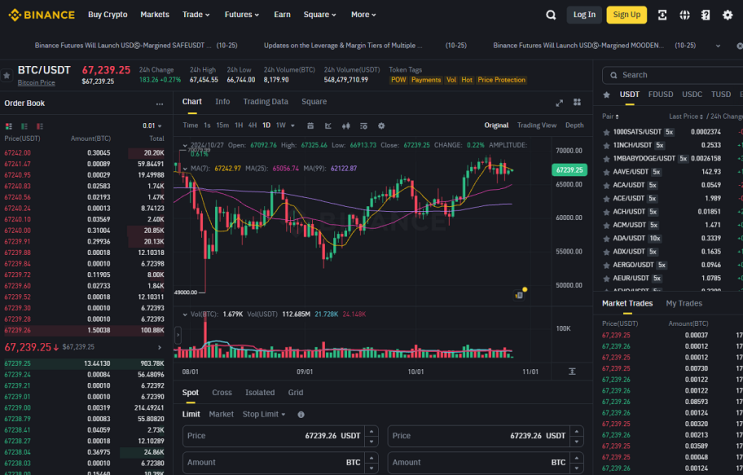Switch to the Info tab
743x475 pixels.
point(222,102)
